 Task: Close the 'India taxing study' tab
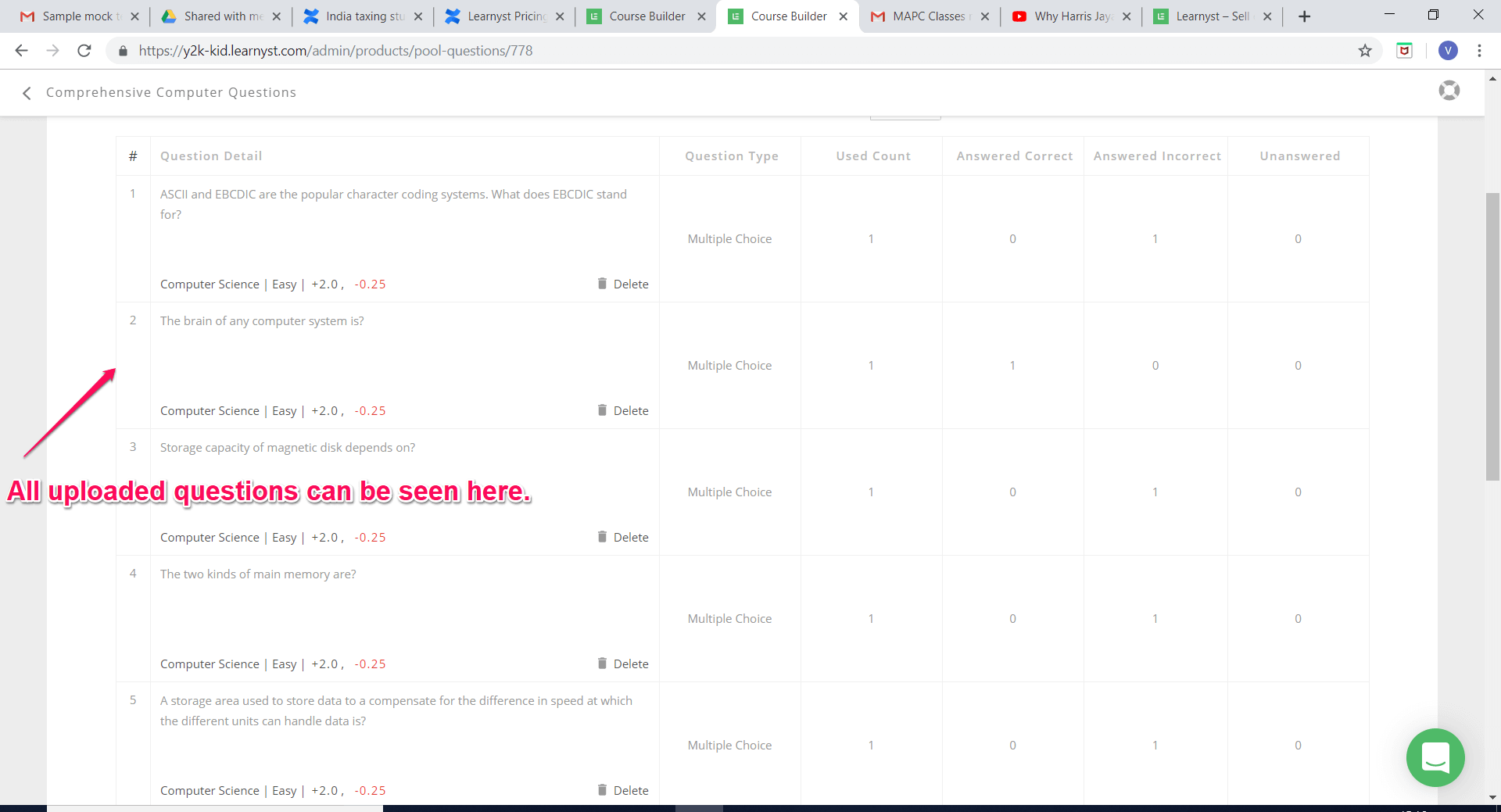(x=419, y=16)
